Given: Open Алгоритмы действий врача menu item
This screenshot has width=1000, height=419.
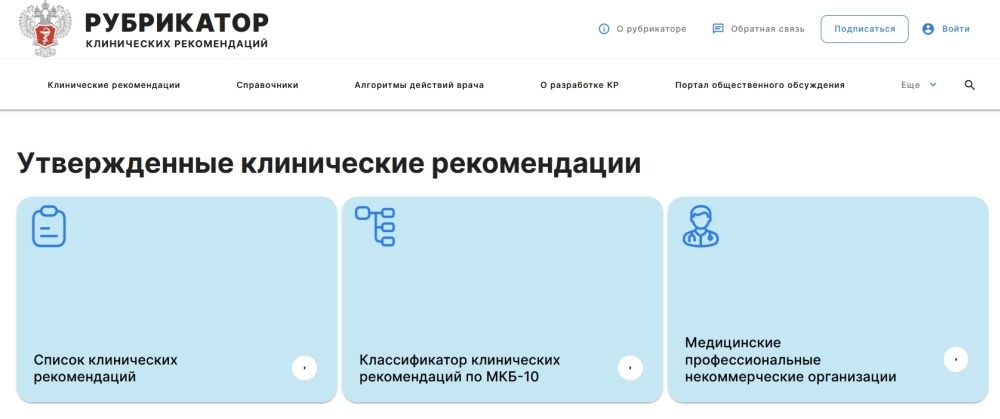Looking at the screenshot, I should [419, 85].
